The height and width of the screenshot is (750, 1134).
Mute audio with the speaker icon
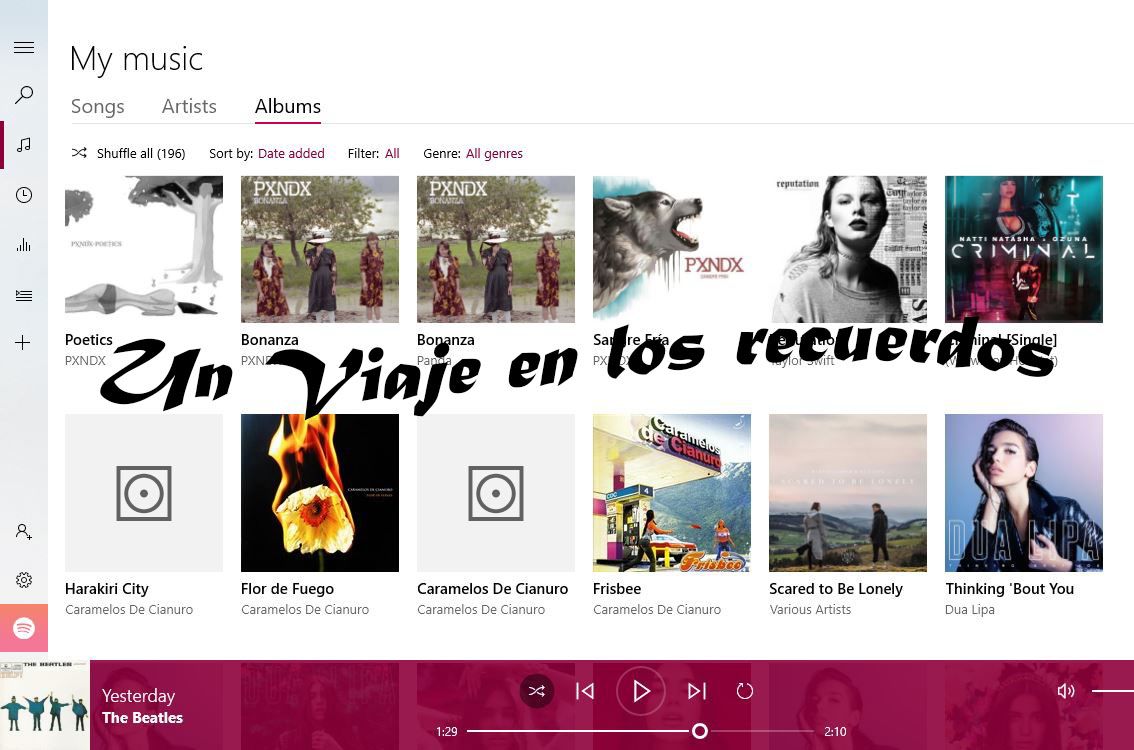pos(1066,691)
